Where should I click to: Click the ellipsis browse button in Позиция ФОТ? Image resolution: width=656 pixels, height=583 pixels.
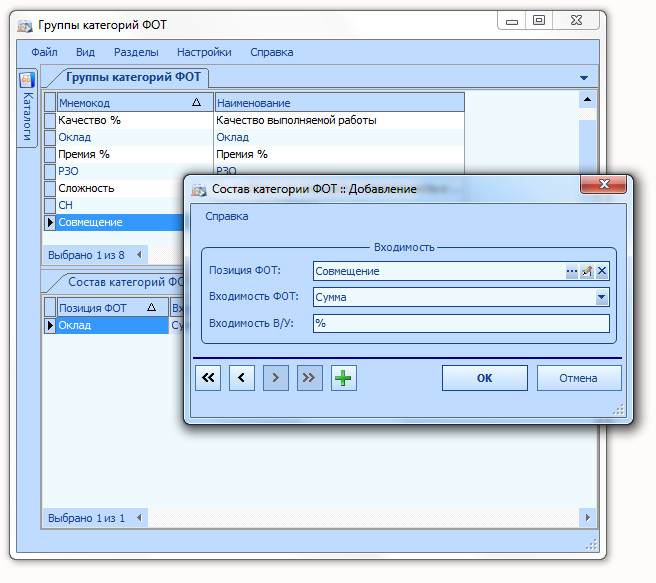(571, 271)
